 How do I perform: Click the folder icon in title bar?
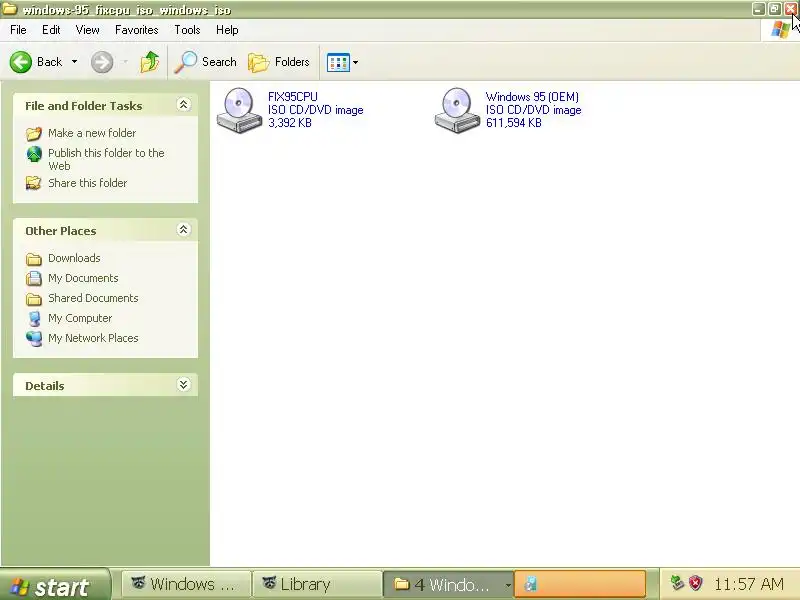pos(9,9)
